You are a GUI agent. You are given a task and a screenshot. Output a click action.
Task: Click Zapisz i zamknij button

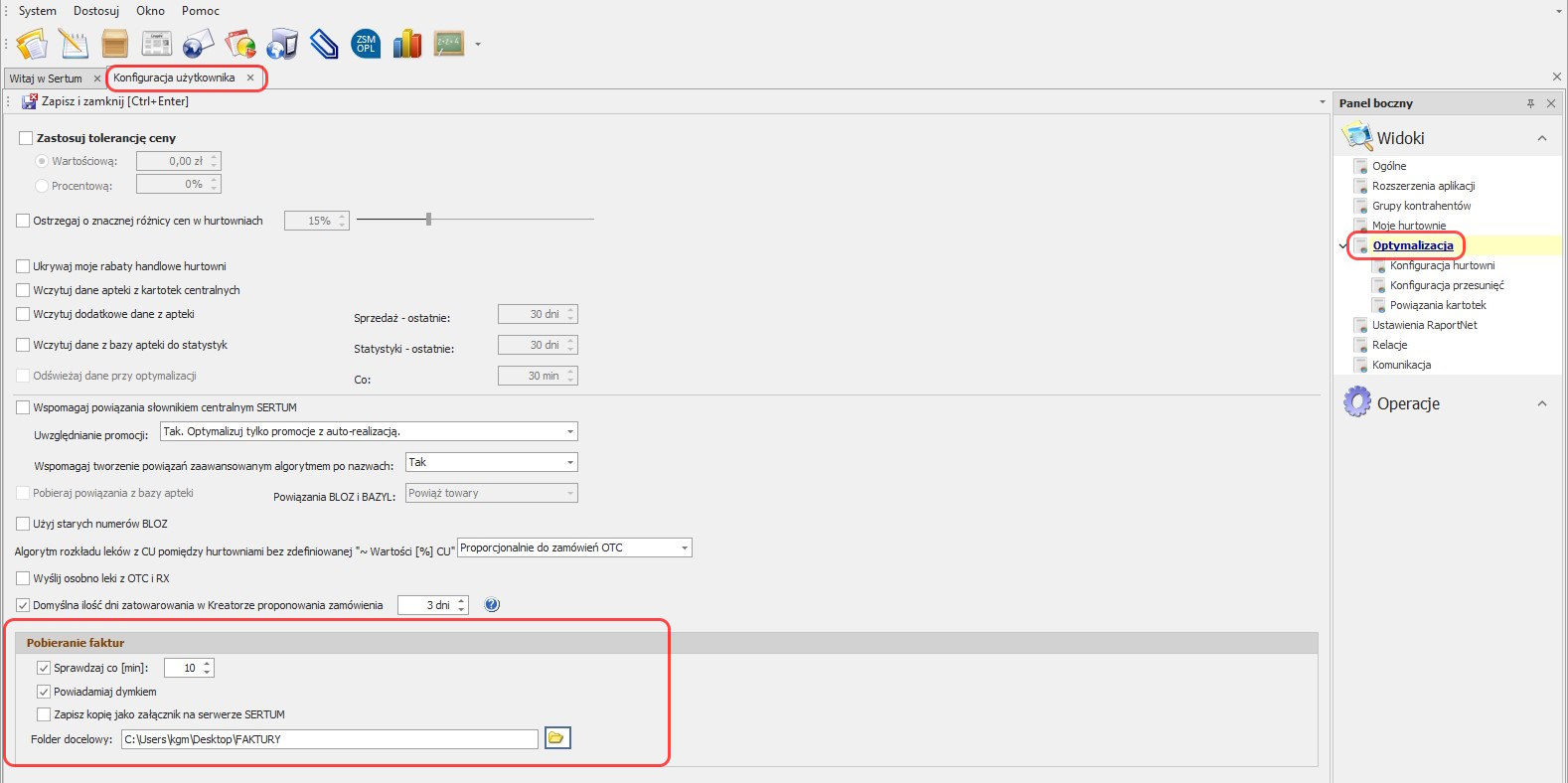click(106, 101)
